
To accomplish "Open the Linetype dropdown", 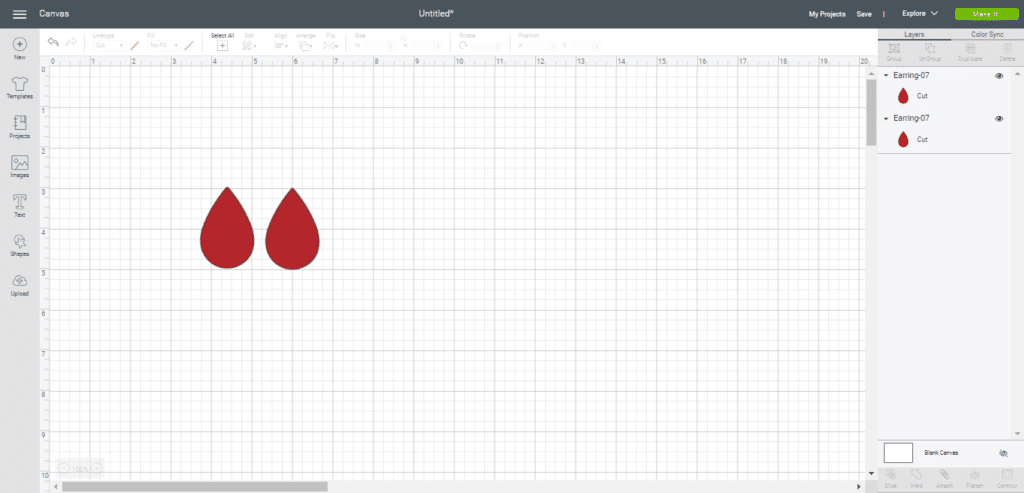I will point(109,45).
